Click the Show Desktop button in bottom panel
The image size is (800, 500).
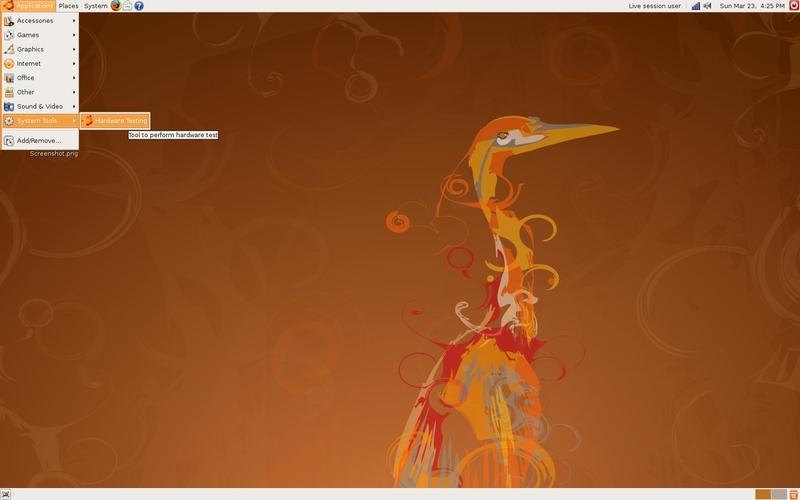point(6,494)
